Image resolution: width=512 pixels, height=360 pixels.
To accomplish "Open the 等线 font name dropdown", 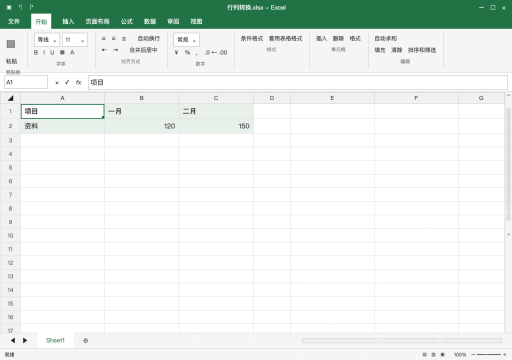I will pyautogui.click(x=47, y=40).
